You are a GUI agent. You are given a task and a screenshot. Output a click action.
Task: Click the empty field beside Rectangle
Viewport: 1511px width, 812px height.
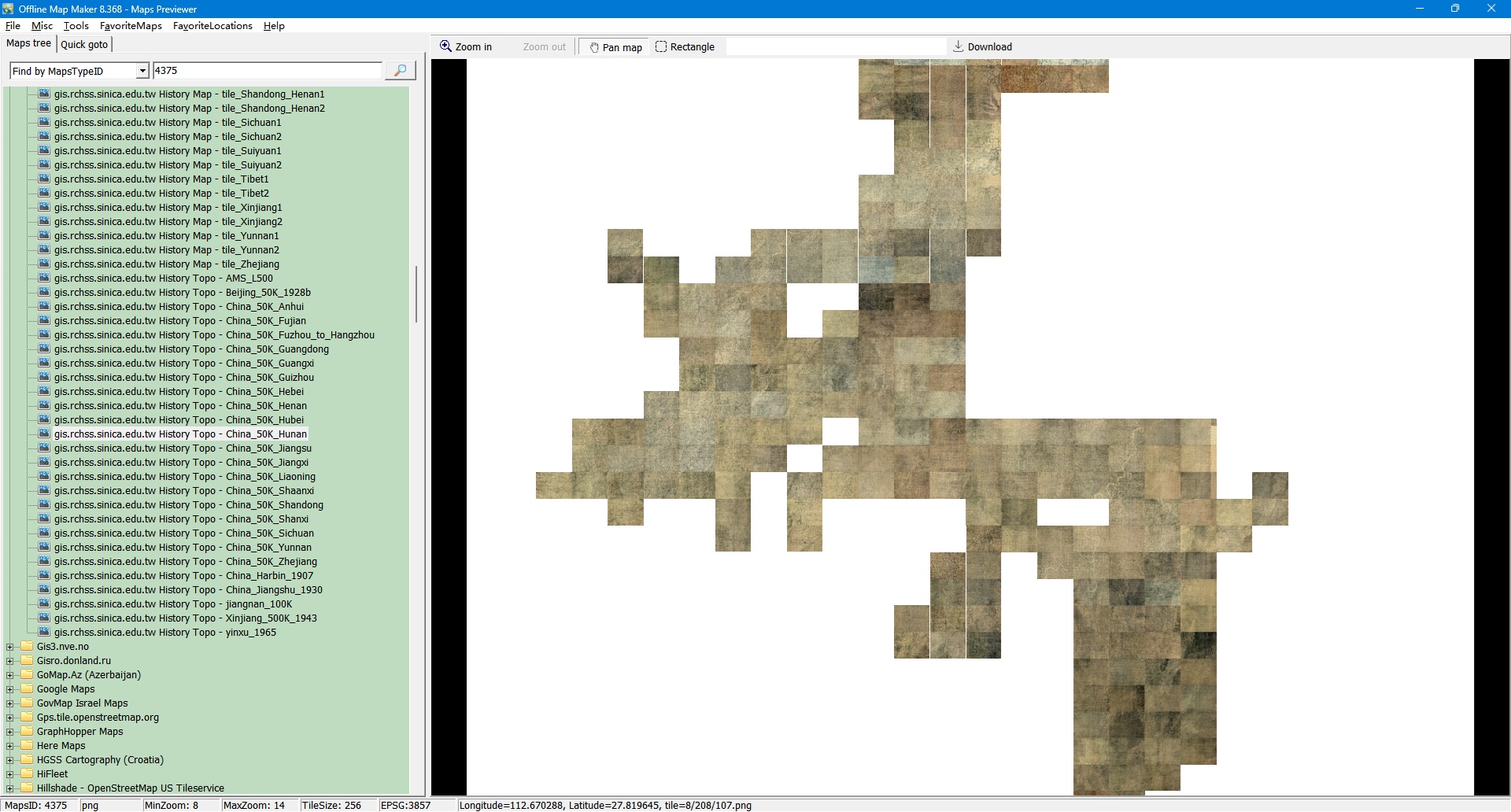pyautogui.click(x=835, y=47)
